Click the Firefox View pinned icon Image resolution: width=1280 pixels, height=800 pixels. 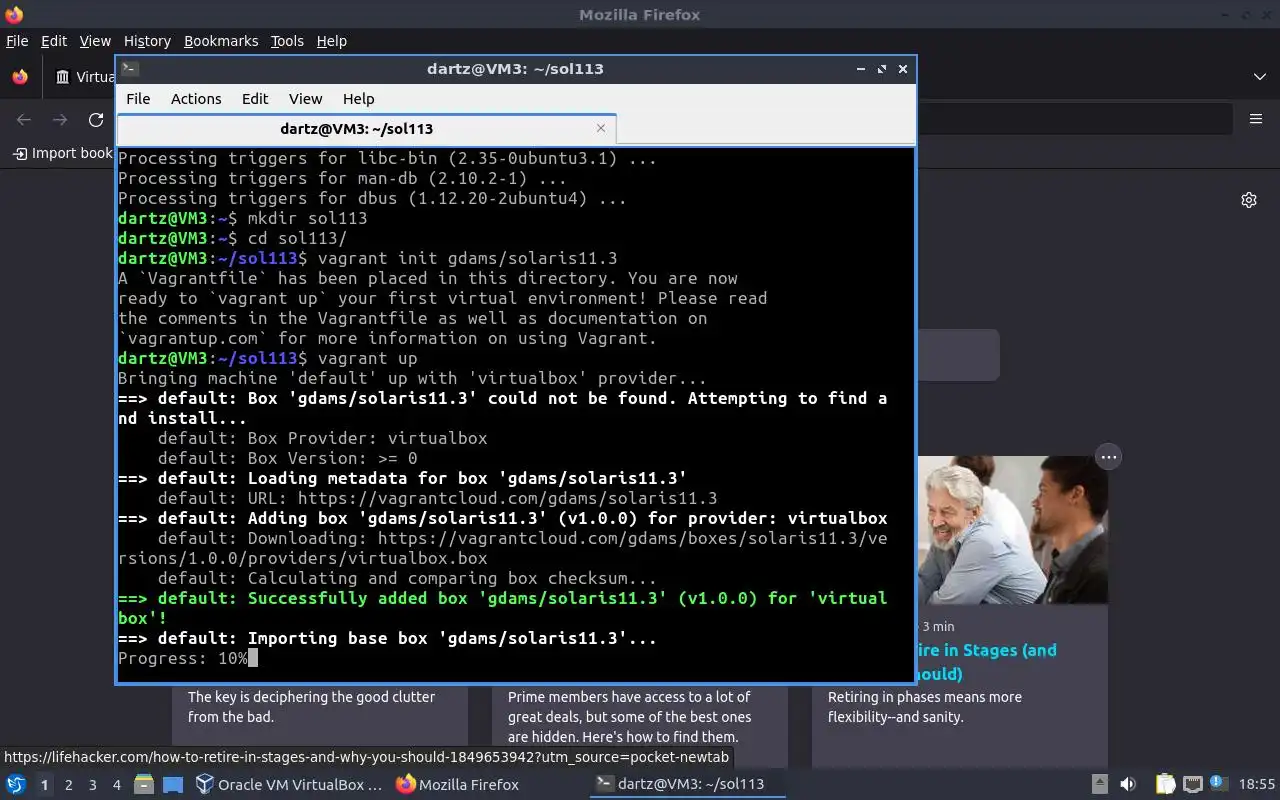click(20, 77)
